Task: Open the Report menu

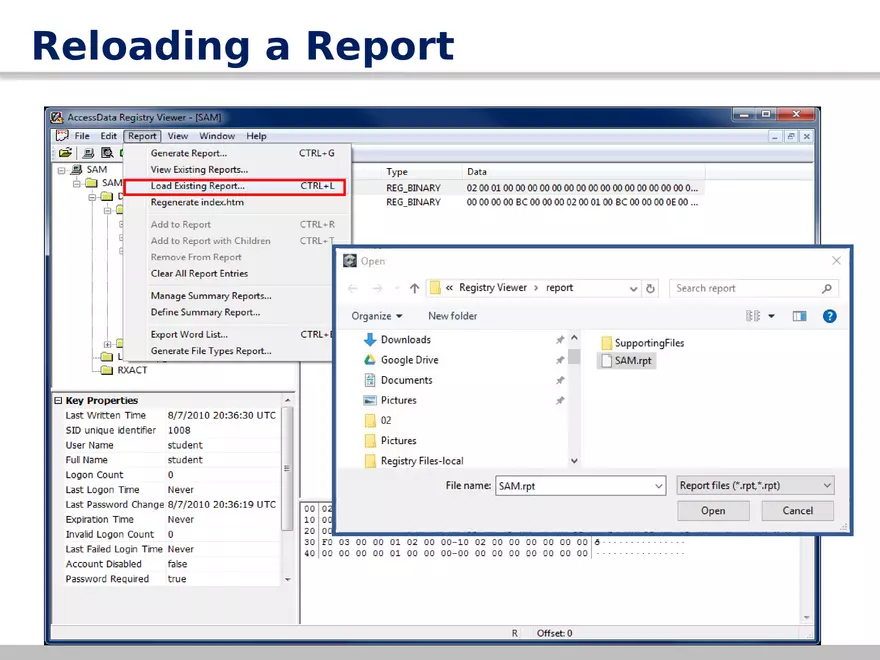Action: [x=142, y=135]
